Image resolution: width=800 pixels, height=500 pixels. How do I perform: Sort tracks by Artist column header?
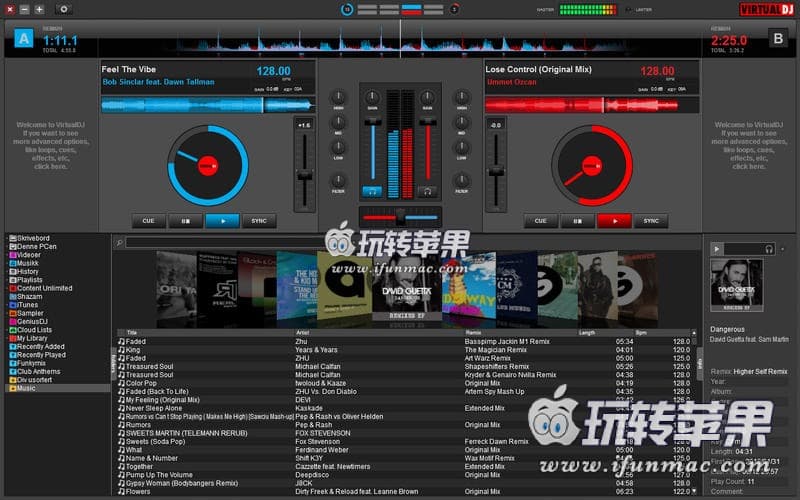(x=303, y=333)
